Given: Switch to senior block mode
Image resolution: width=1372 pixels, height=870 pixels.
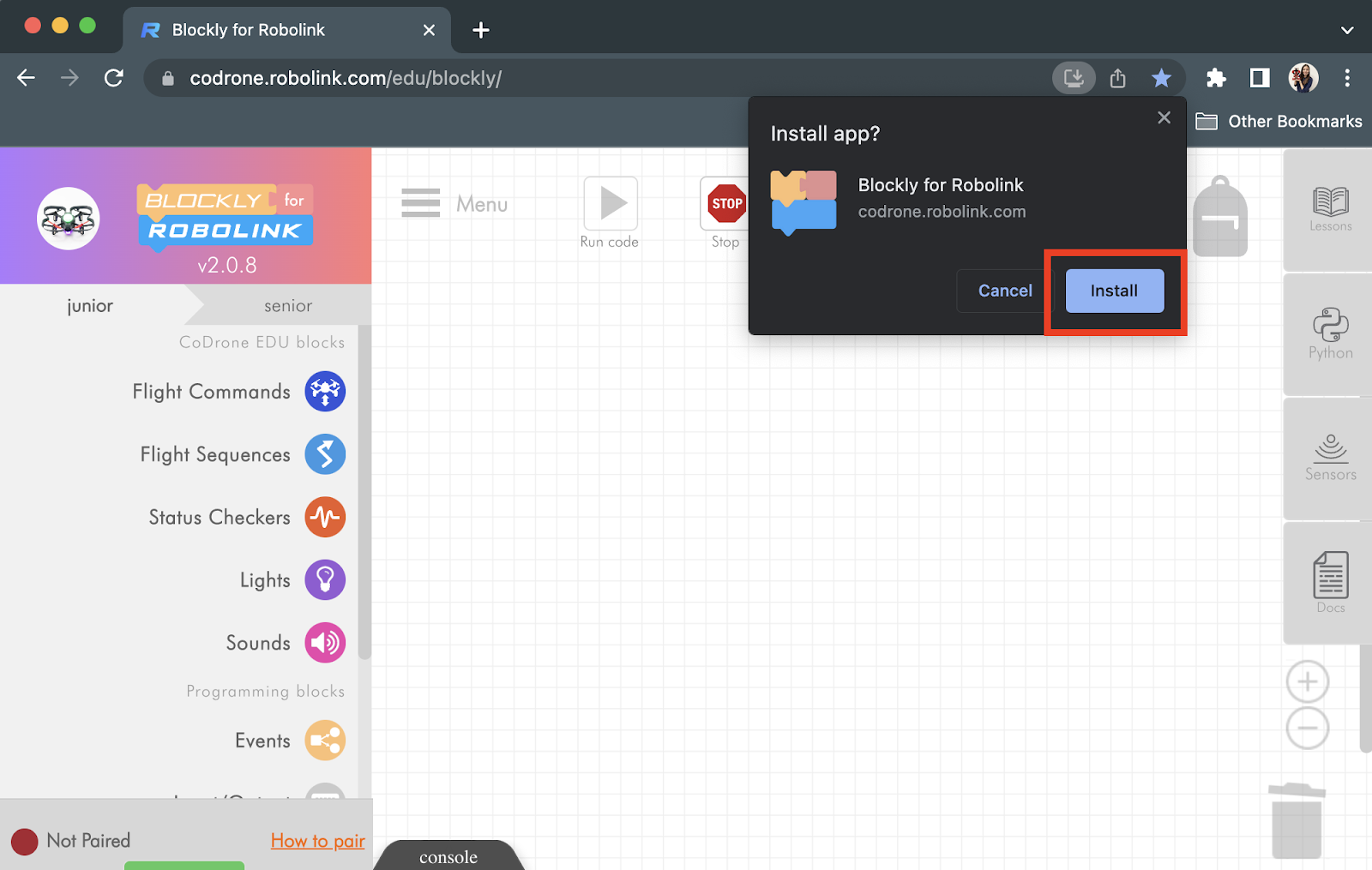Looking at the screenshot, I should [288, 305].
